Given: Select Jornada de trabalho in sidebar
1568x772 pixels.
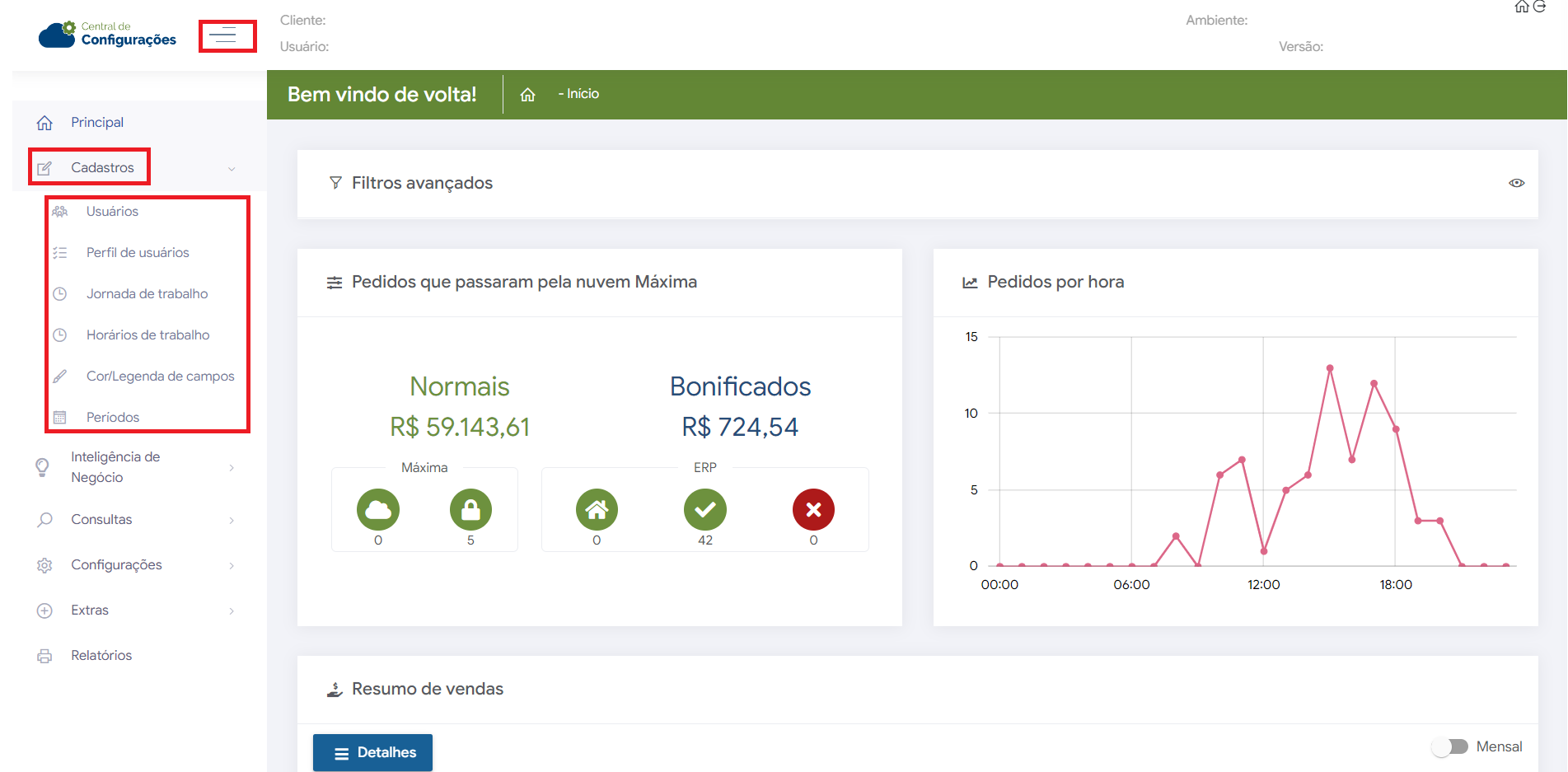Looking at the screenshot, I should pyautogui.click(x=147, y=294).
